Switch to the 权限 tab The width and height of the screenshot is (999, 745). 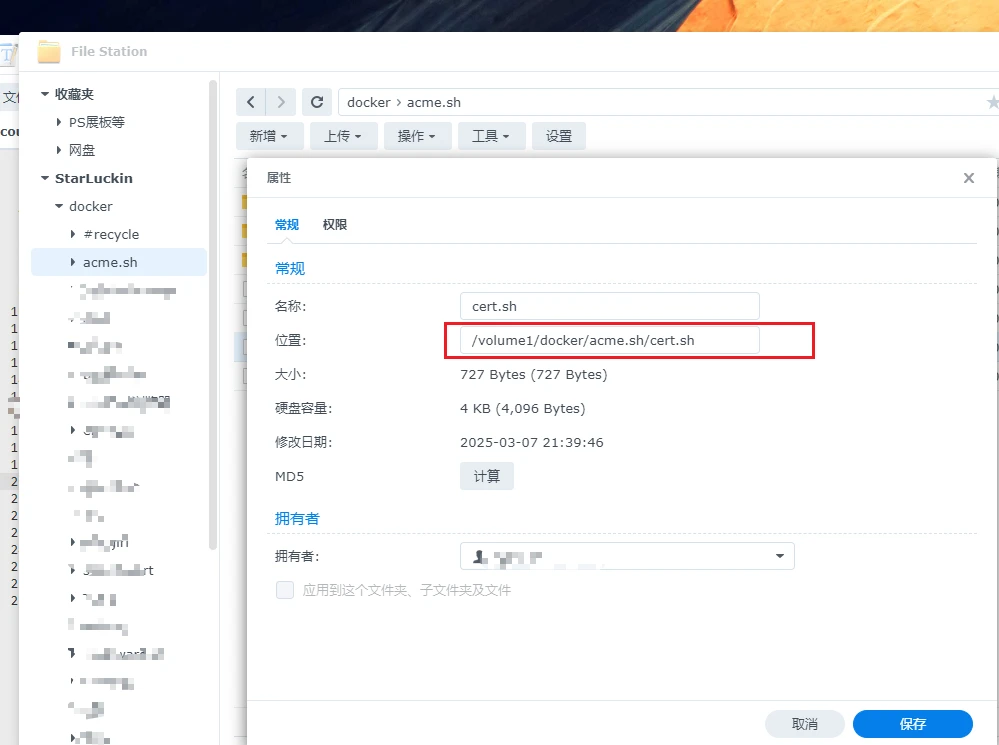point(334,224)
